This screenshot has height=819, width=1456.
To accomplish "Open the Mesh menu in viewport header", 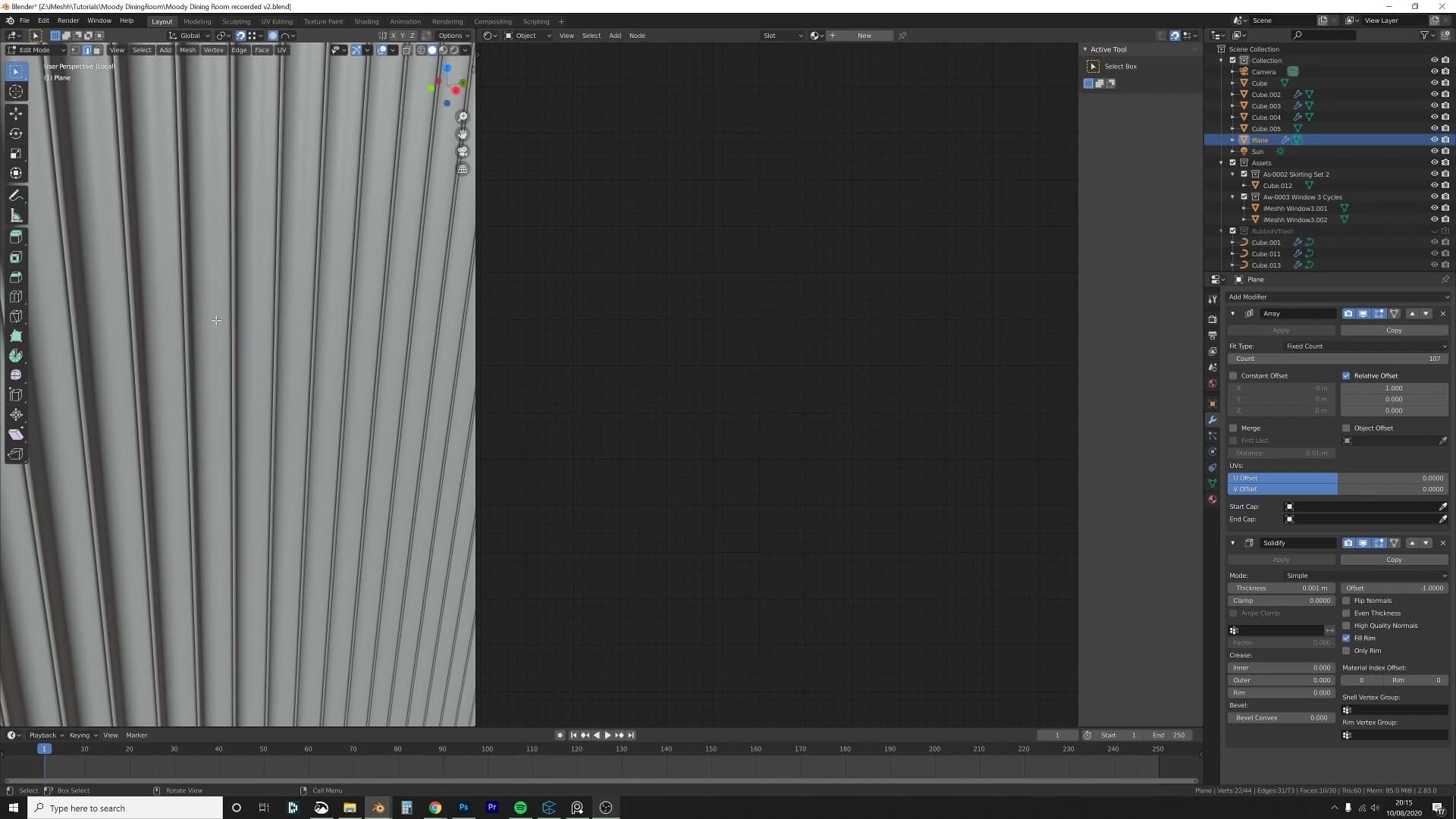I will 187,50.
